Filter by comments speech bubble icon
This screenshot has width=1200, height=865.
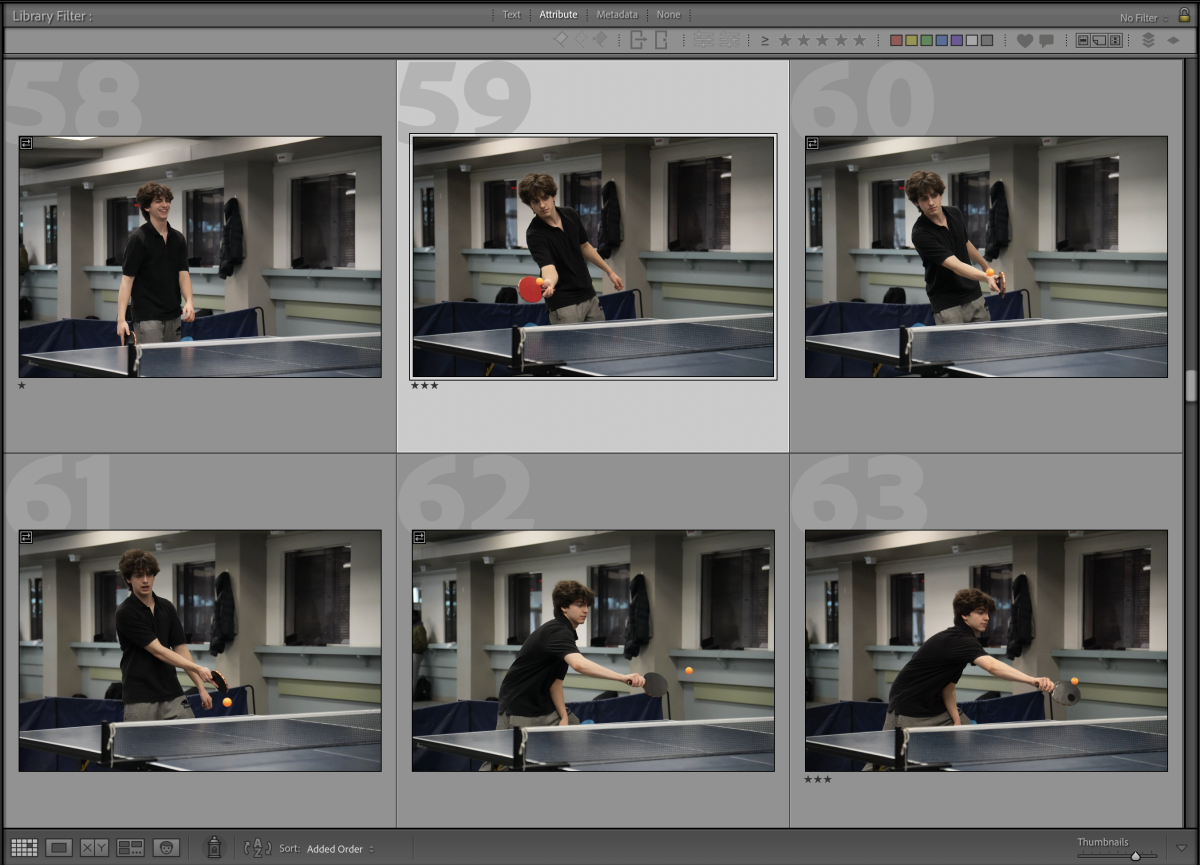click(1046, 41)
